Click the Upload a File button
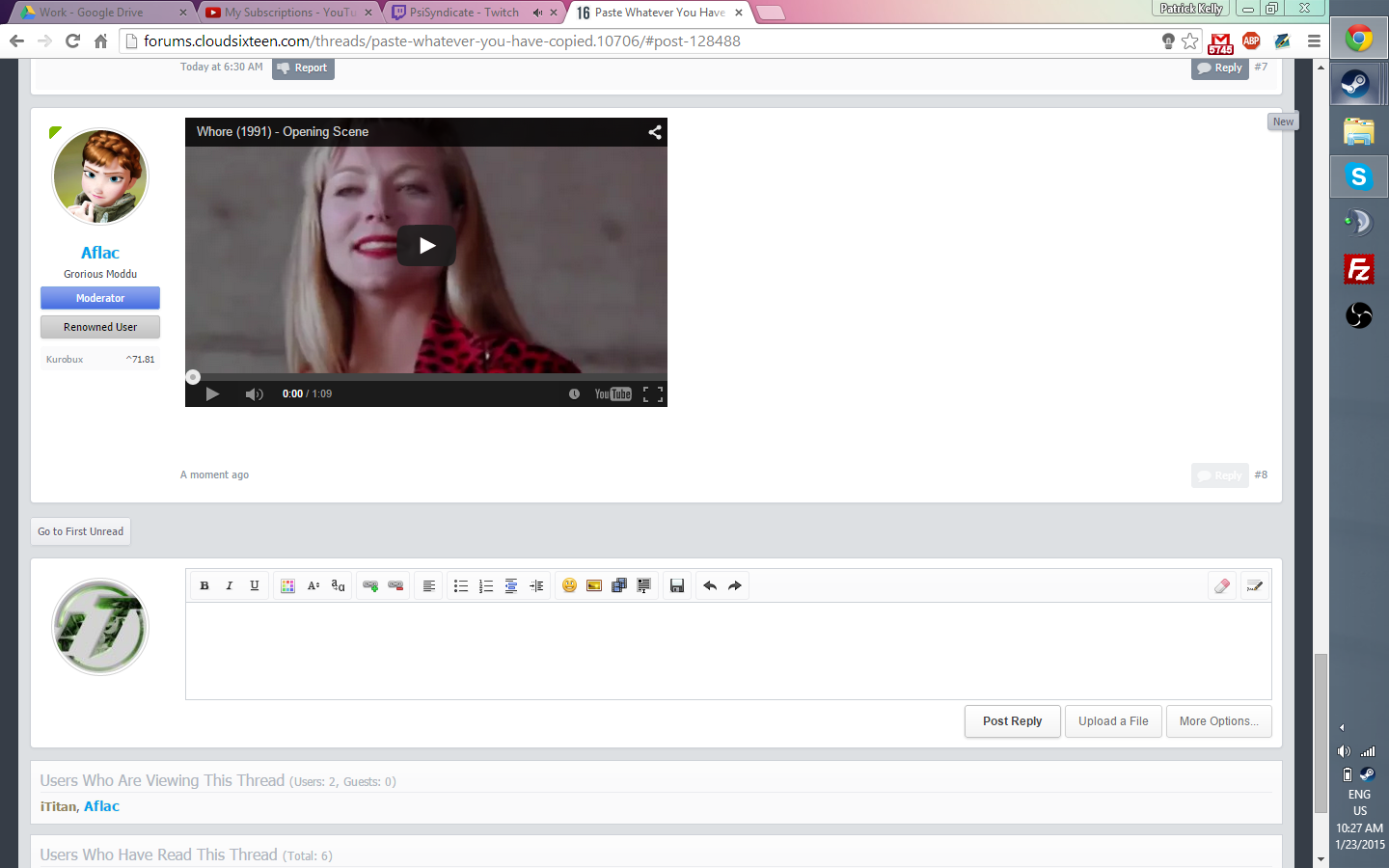 pyautogui.click(x=1113, y=721)
